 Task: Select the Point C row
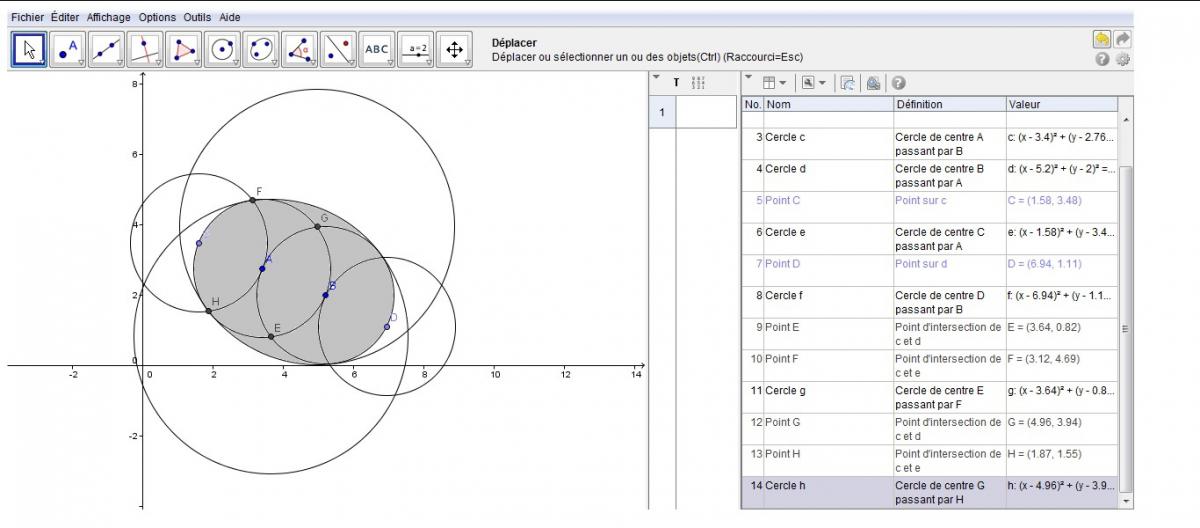[x=930, y=208]
